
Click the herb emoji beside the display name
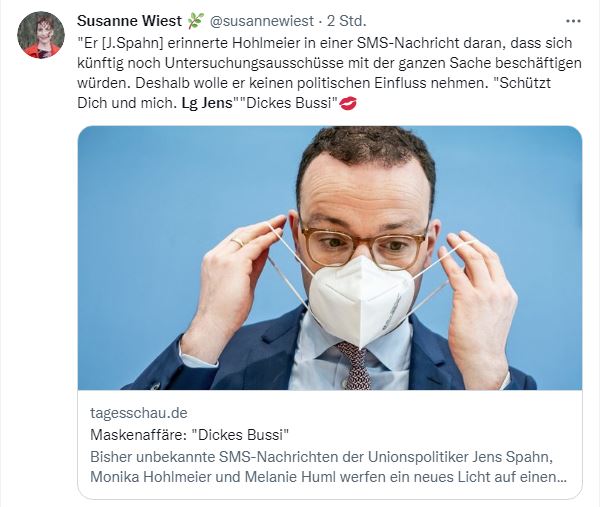196,21
